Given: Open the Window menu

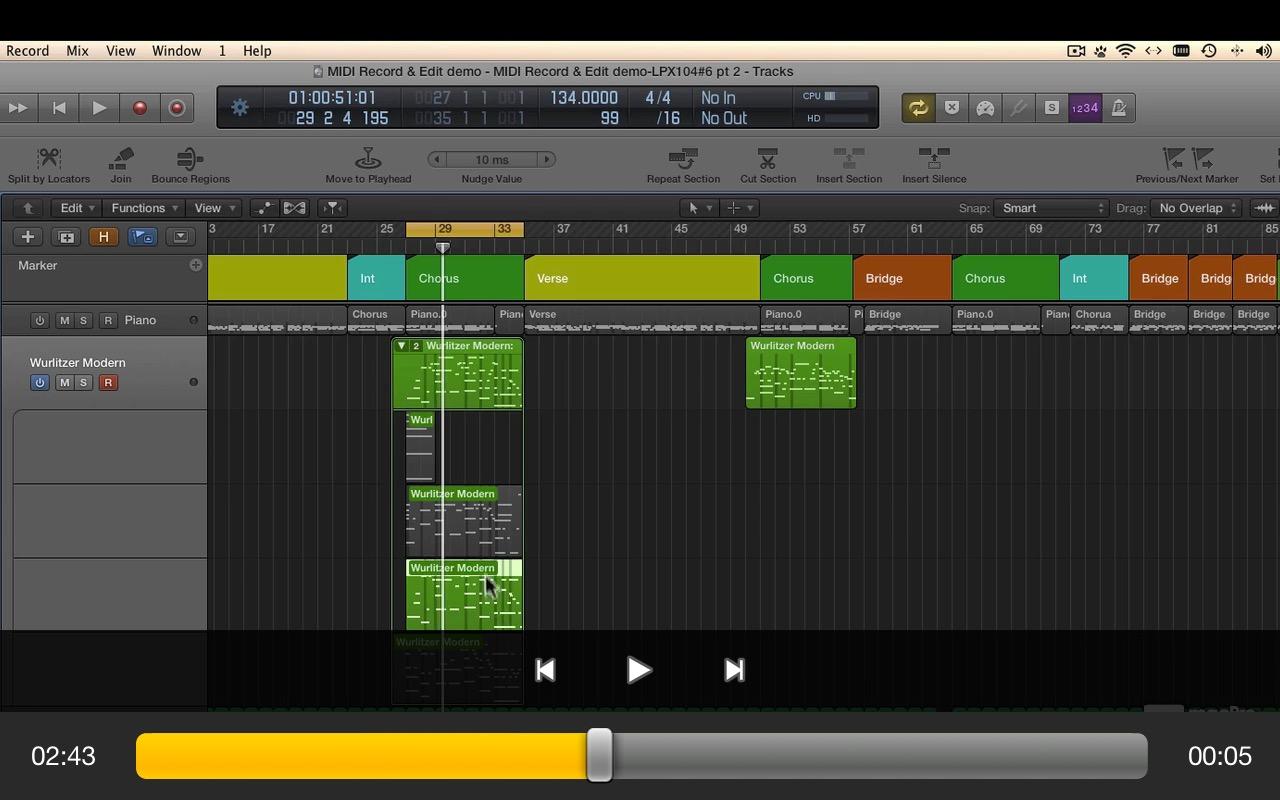Looking at the screenshot, I should 176,51.
